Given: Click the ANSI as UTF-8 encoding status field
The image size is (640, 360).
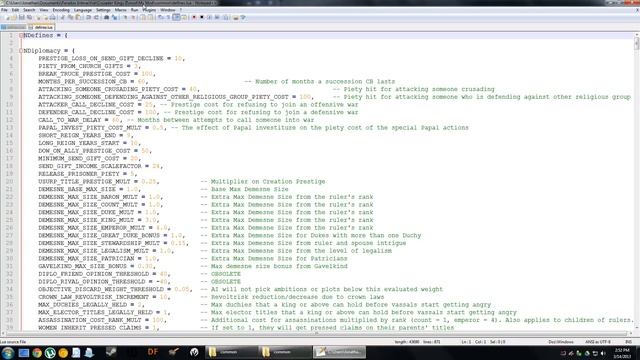Looking at the screenshot, I should pyautogui.click(x=598, y=342).
